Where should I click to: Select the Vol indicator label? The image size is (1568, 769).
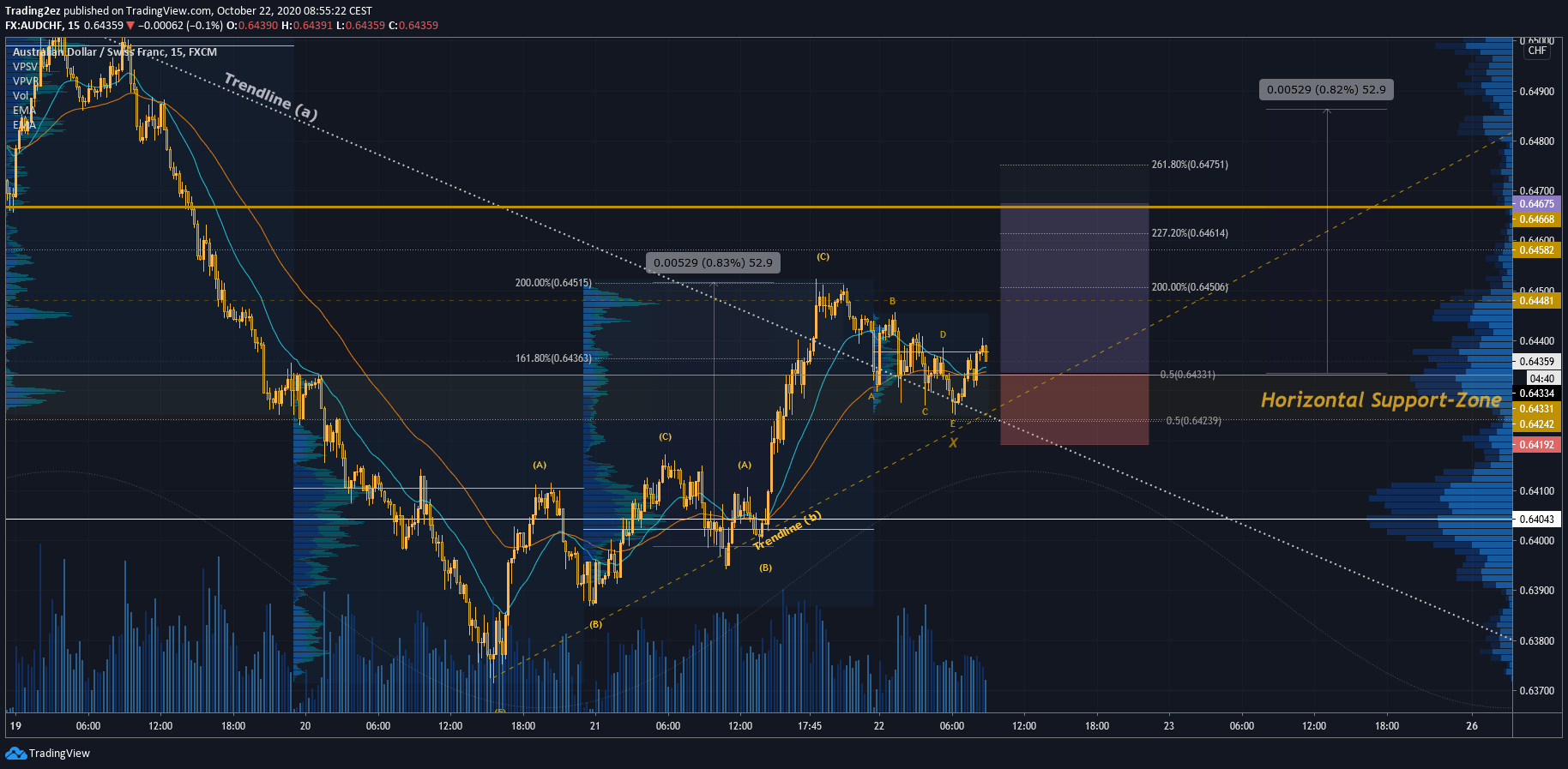[x=21, y=96]
